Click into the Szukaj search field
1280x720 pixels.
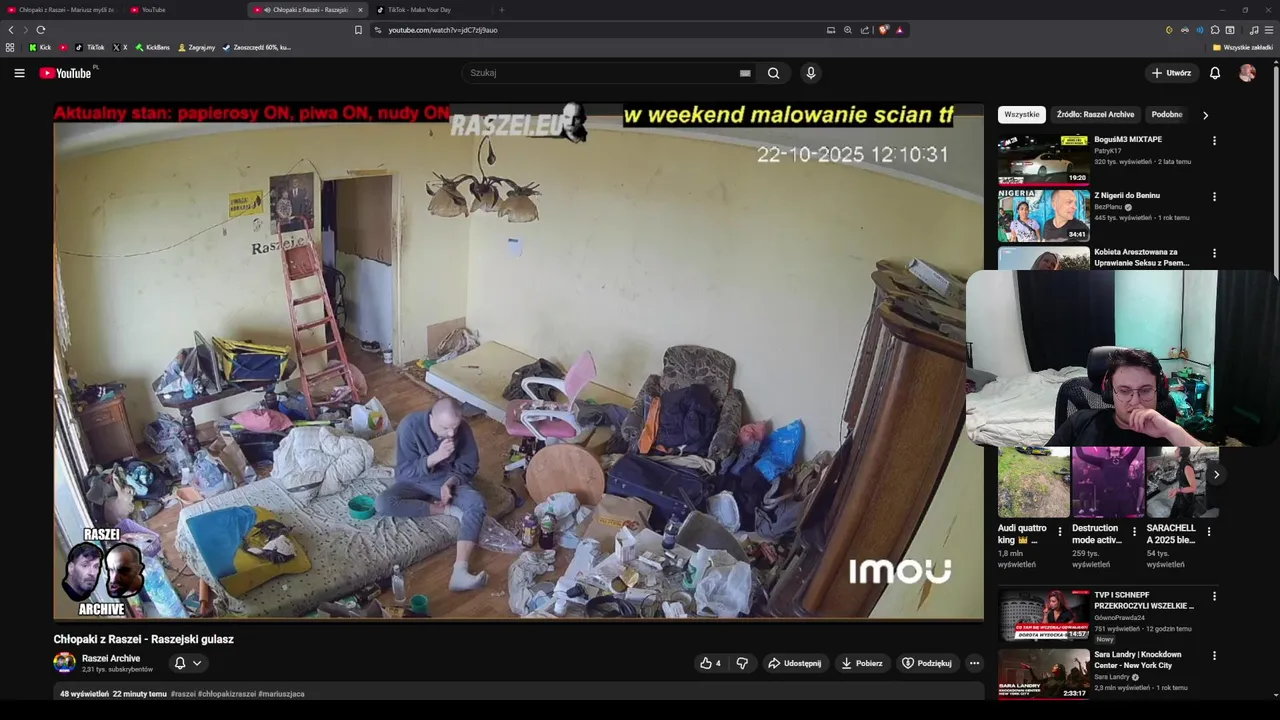[600, 73]
